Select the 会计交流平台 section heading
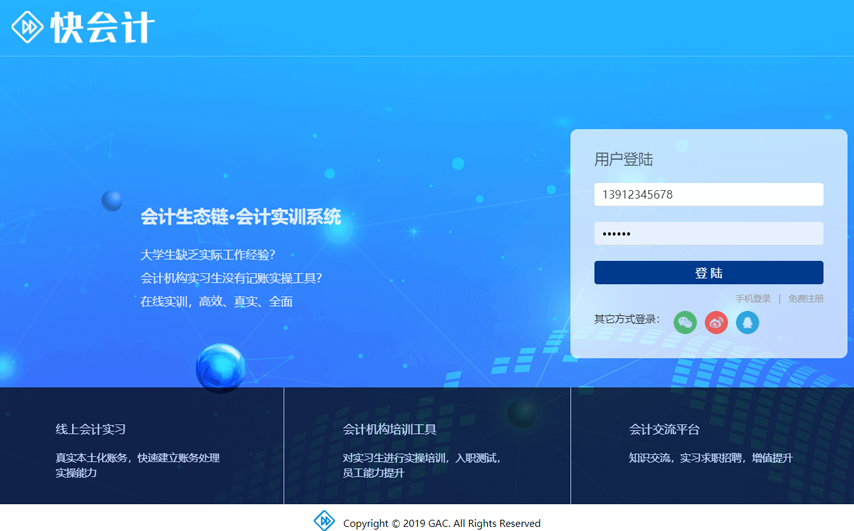This screenshot has width=854, height=531. coord(664,429)
